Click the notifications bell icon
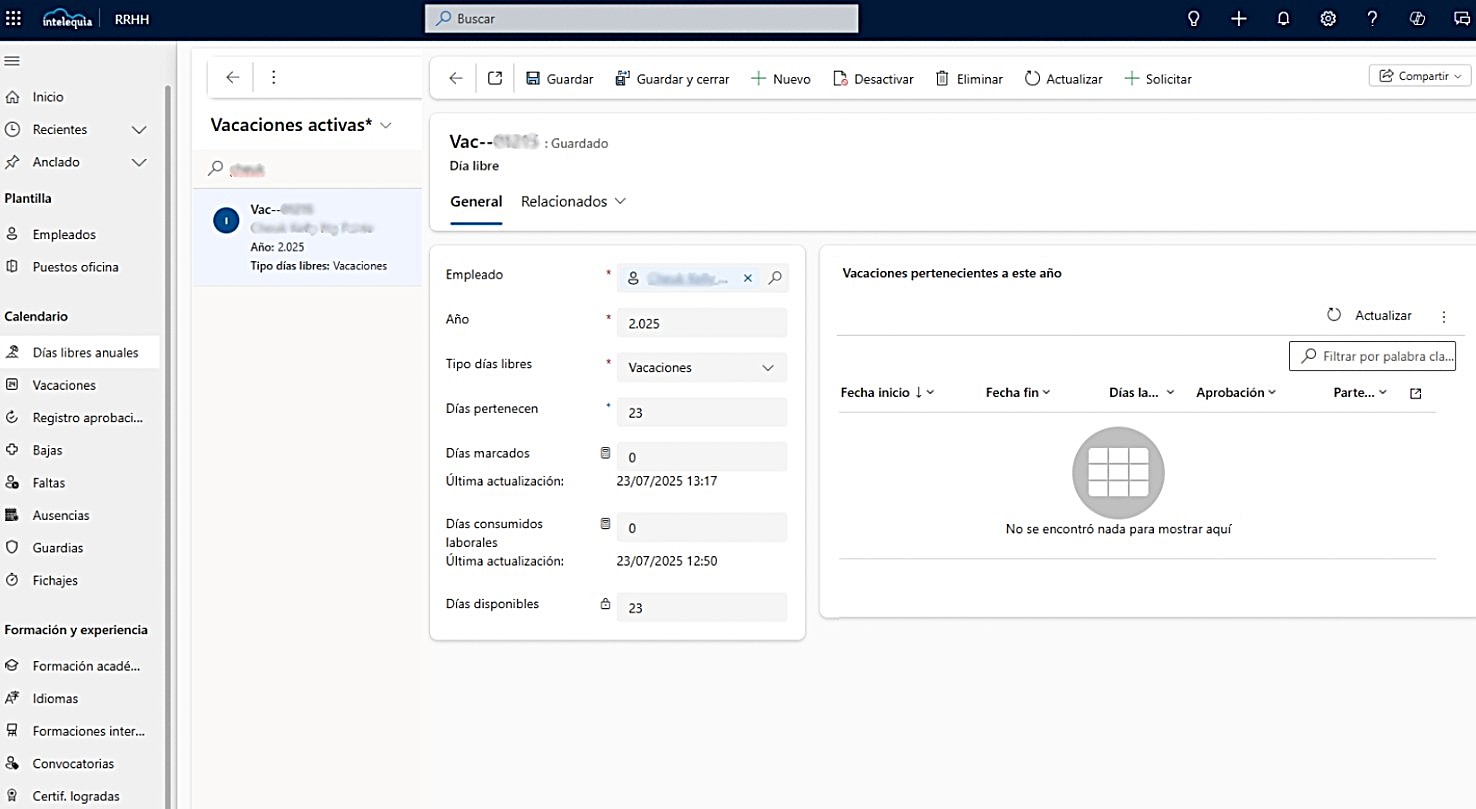Viewport: 1476px width, 809px height. point(1283,18)
